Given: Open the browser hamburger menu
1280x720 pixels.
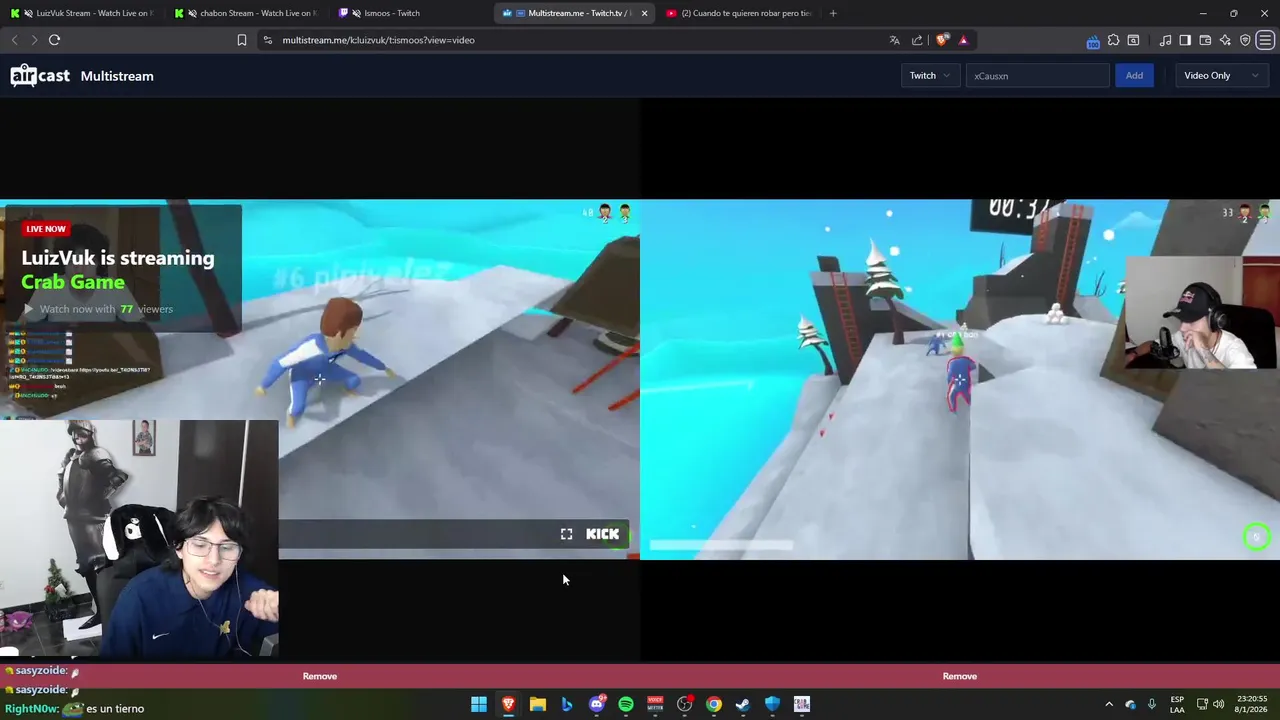Looking at the screenshot, I should click(x=1266, y=40).
